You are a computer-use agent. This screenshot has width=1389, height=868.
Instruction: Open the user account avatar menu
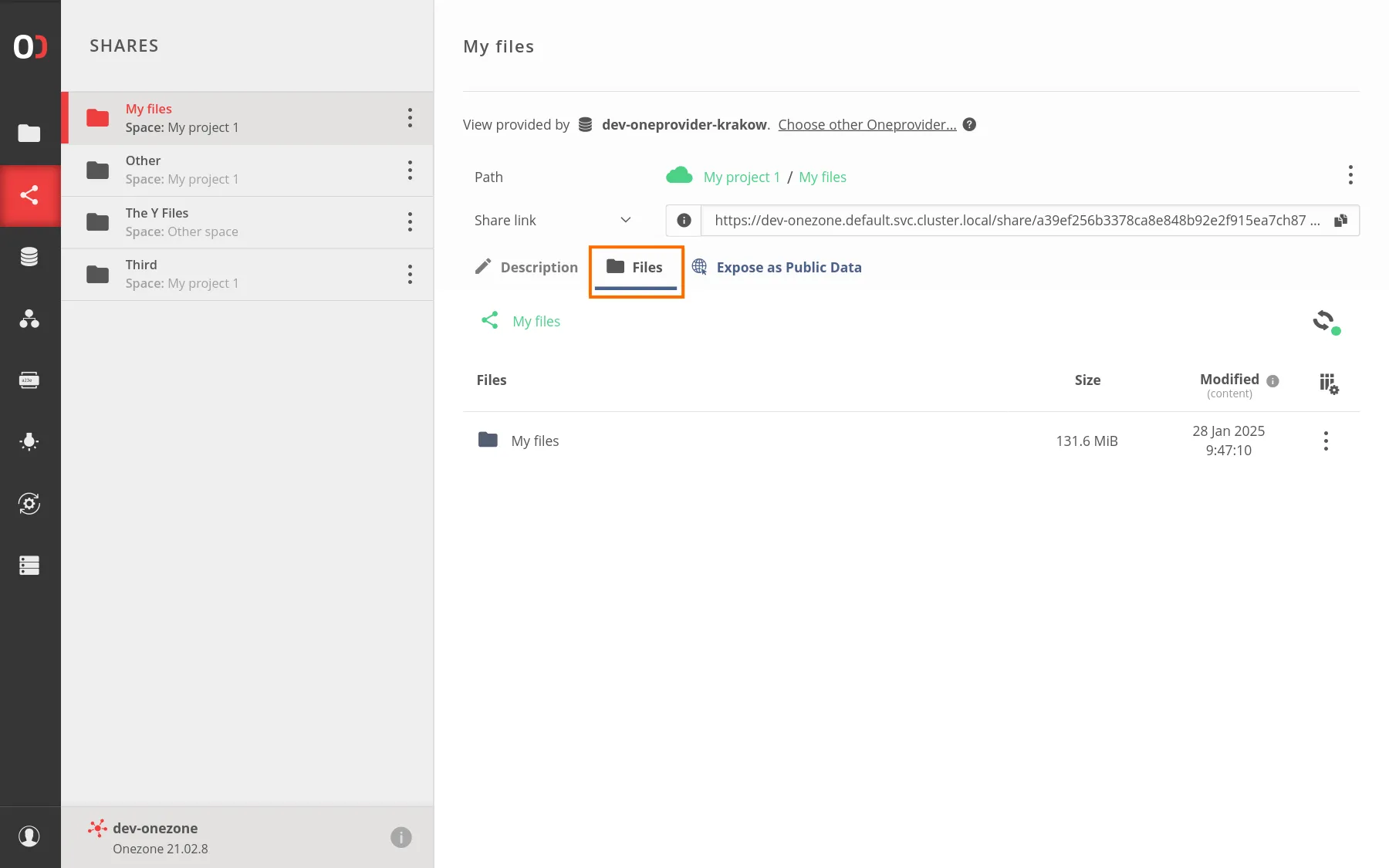pyautogui.click(x=29, y=836)
